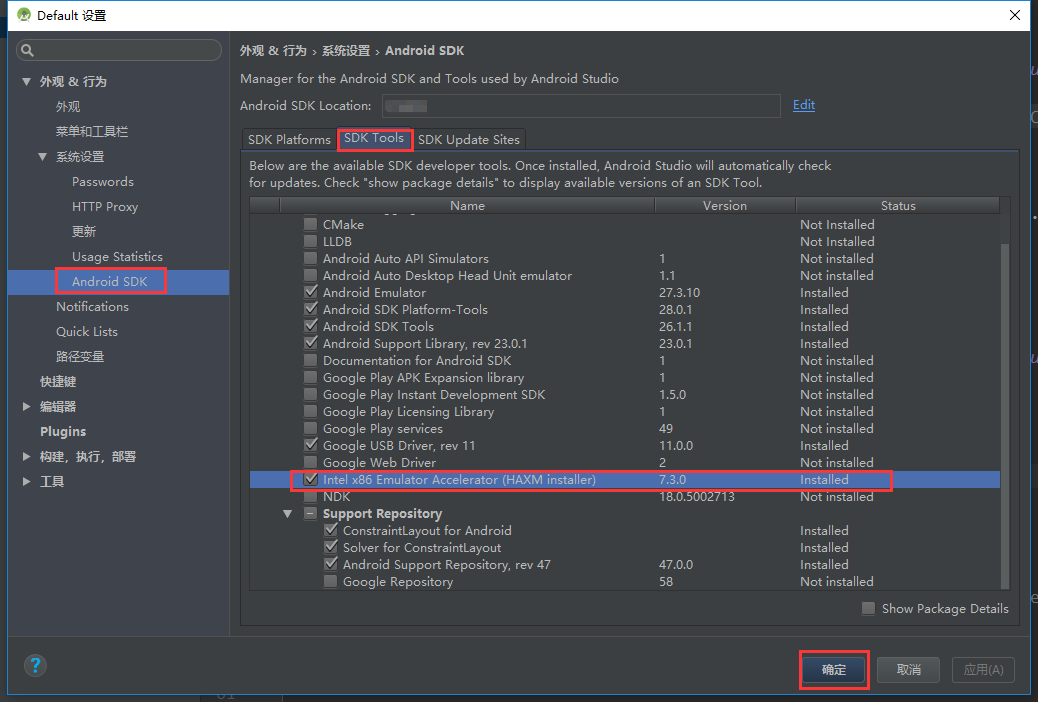Toggle Google USB Driver checkbox
The height and width of the screenshot is (702, 1038).
coord(310,445)
